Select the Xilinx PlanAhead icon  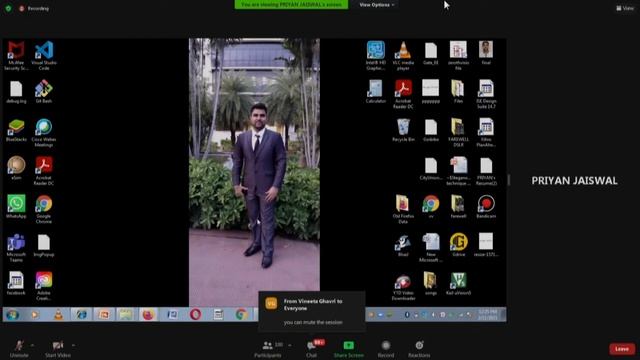[x=486, y=133]
